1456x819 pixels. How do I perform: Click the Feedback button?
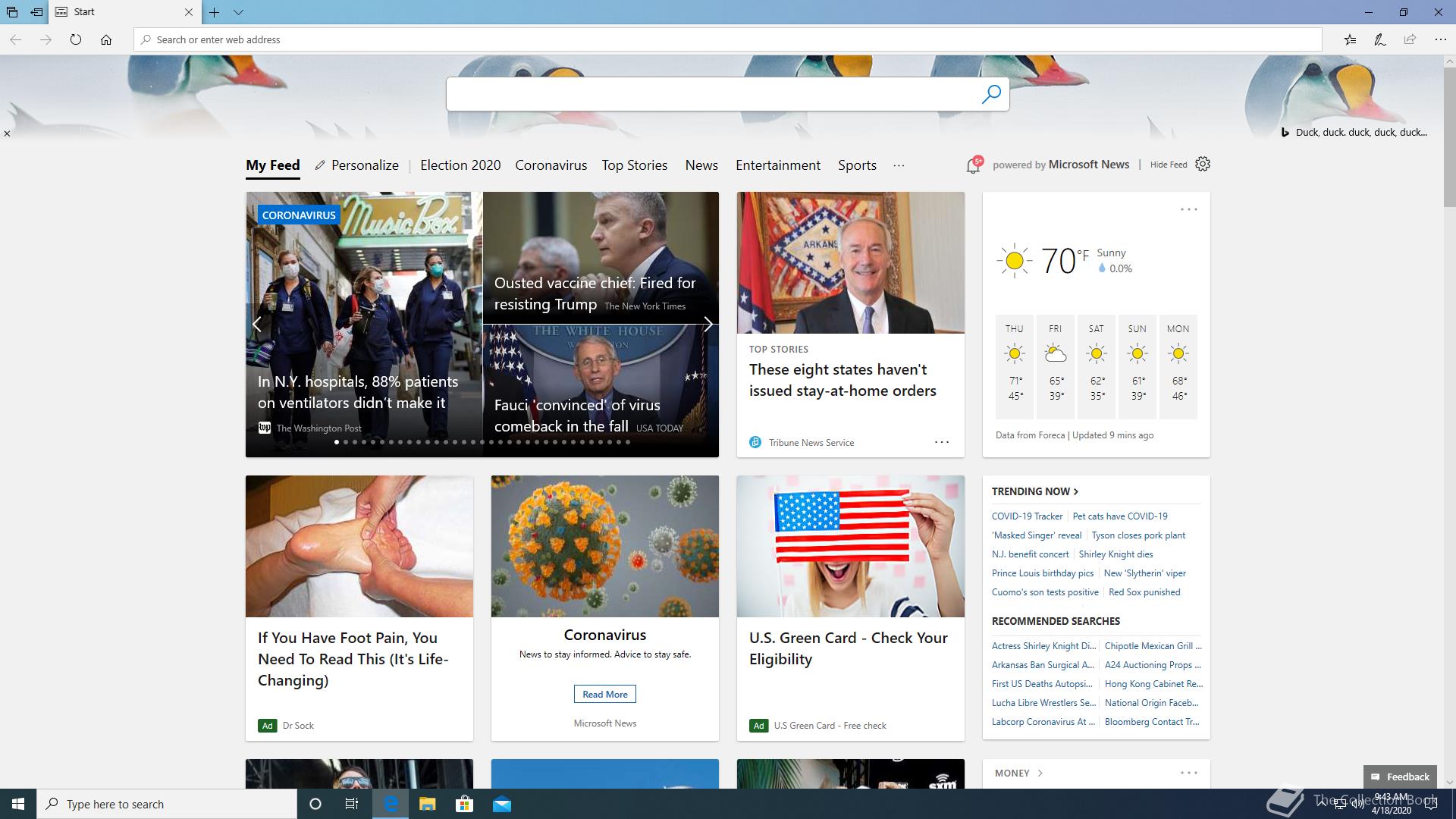(1400, 777)
